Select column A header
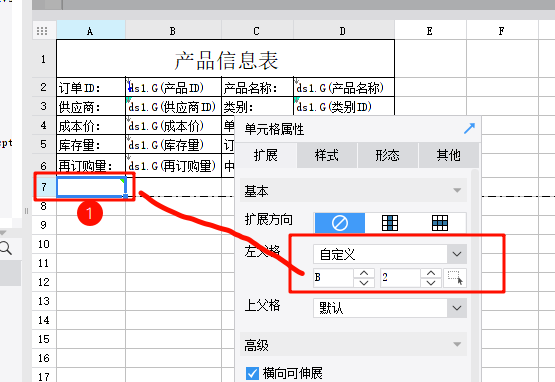The image size is (555, 382). (x=91, y=31)
